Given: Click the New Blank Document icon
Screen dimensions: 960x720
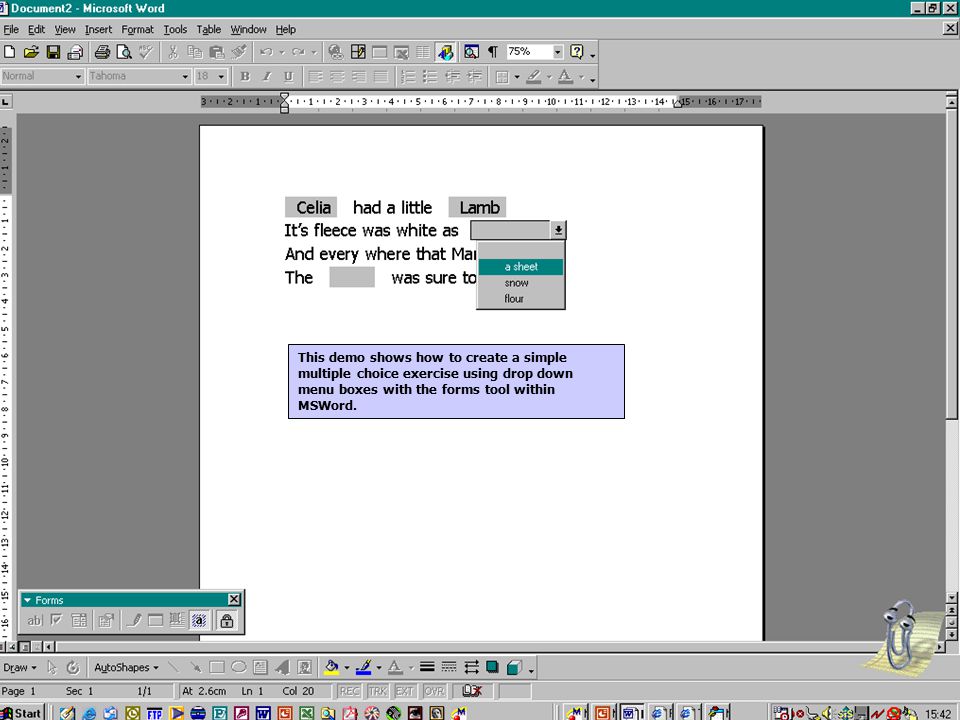Looking at the screenshot, I should click(10, 52).
